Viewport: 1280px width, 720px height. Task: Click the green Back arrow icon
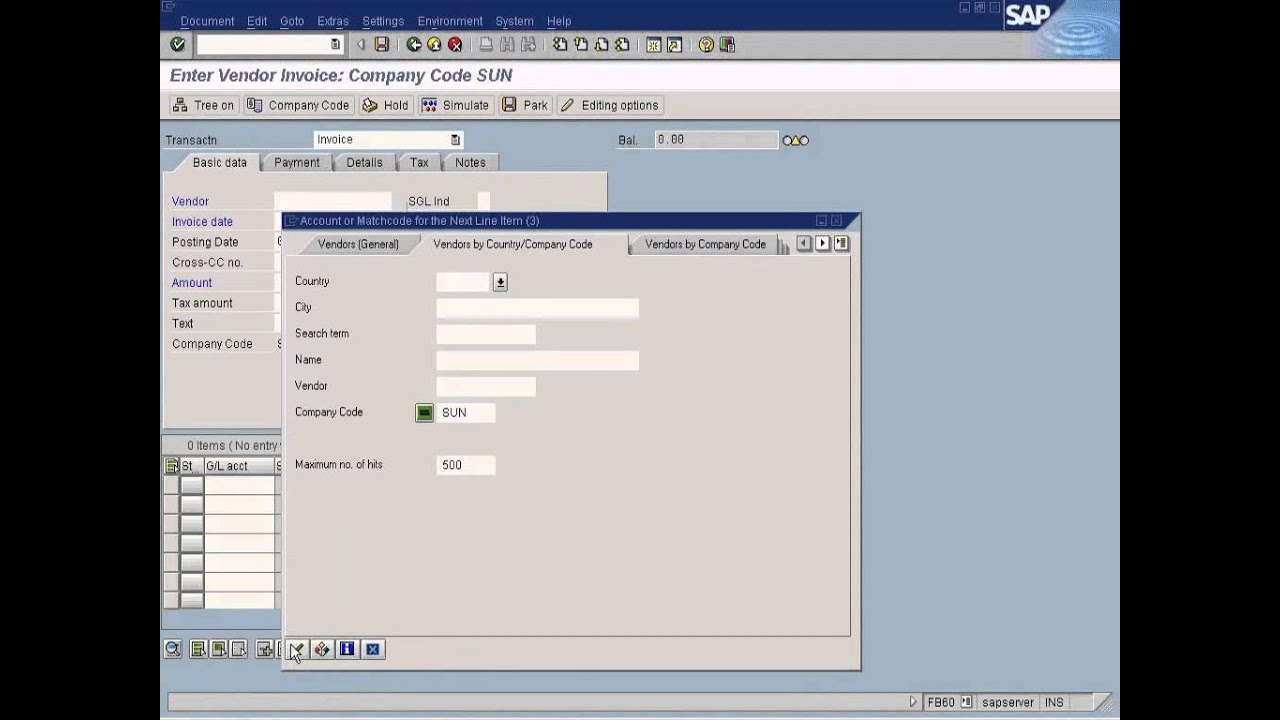pyautogui.click(x=413, y=45)
